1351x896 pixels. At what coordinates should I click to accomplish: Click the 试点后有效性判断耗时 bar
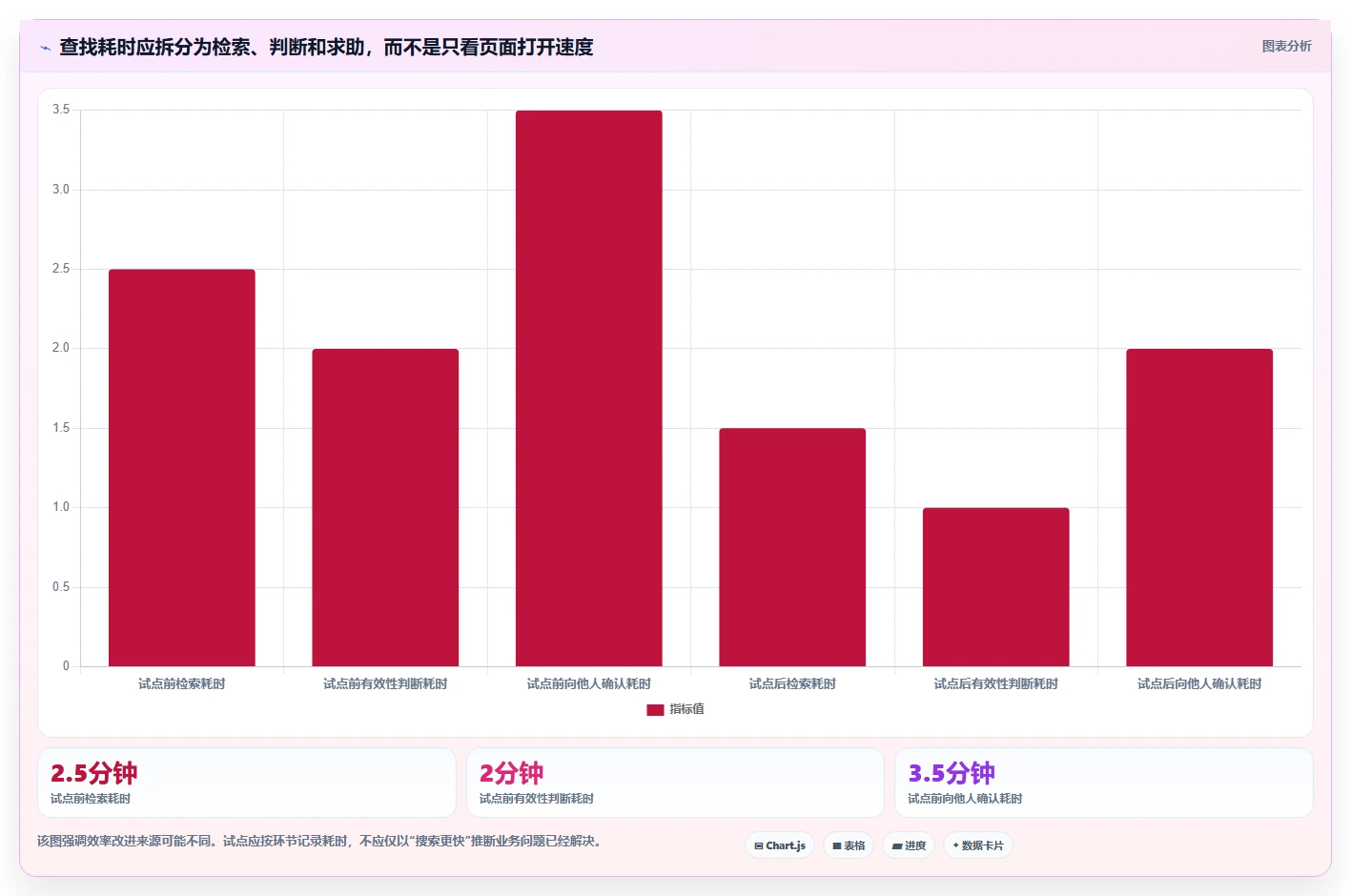(996, 587)
